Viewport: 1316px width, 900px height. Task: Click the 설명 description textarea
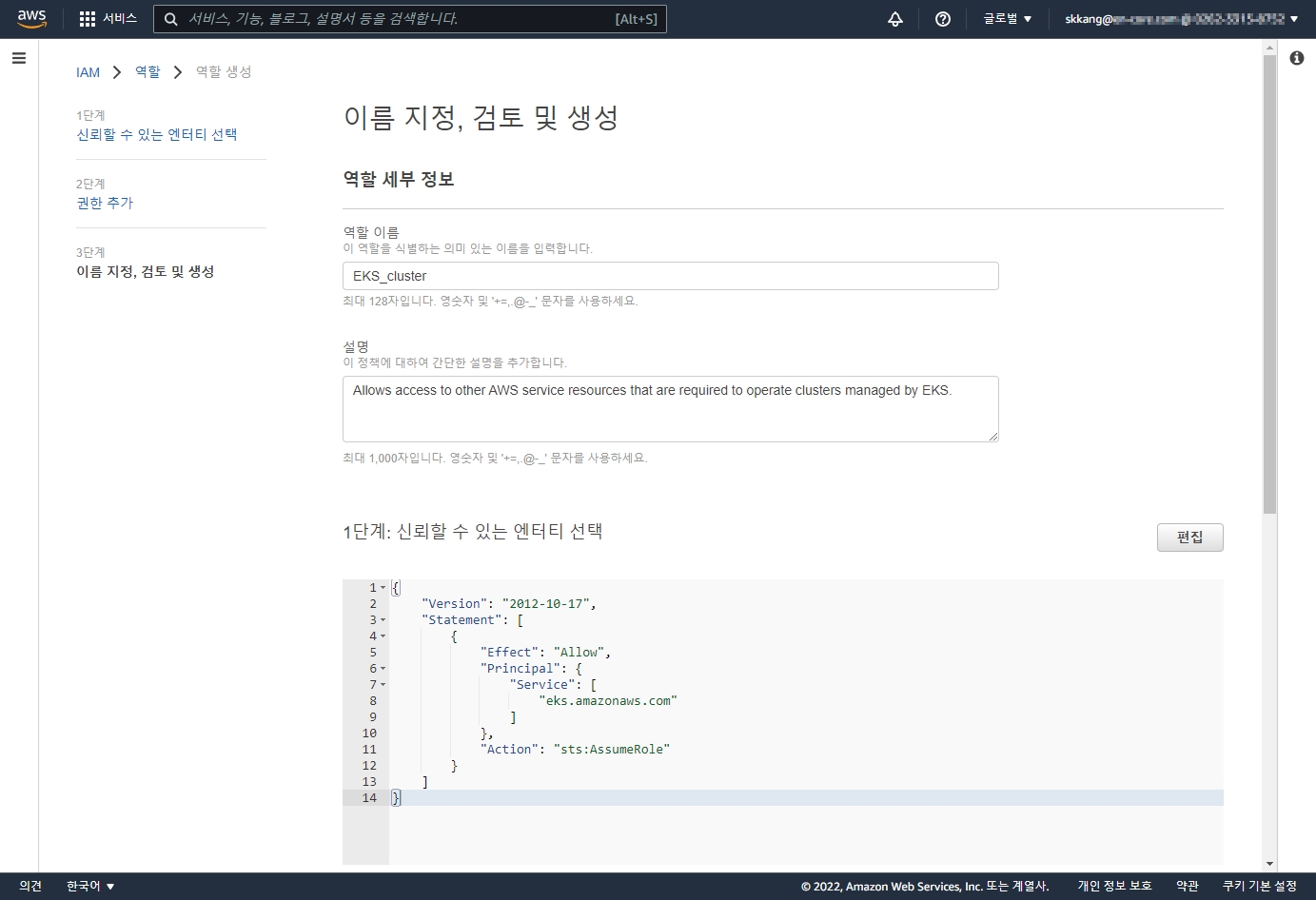671,409
